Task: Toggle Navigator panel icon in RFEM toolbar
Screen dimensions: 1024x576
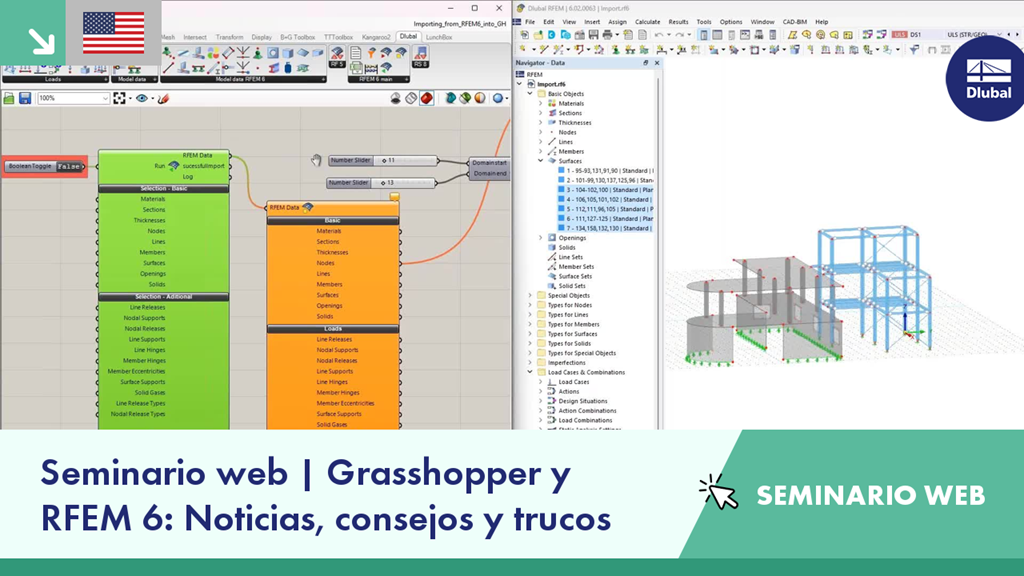Action: tap(703, 35)
